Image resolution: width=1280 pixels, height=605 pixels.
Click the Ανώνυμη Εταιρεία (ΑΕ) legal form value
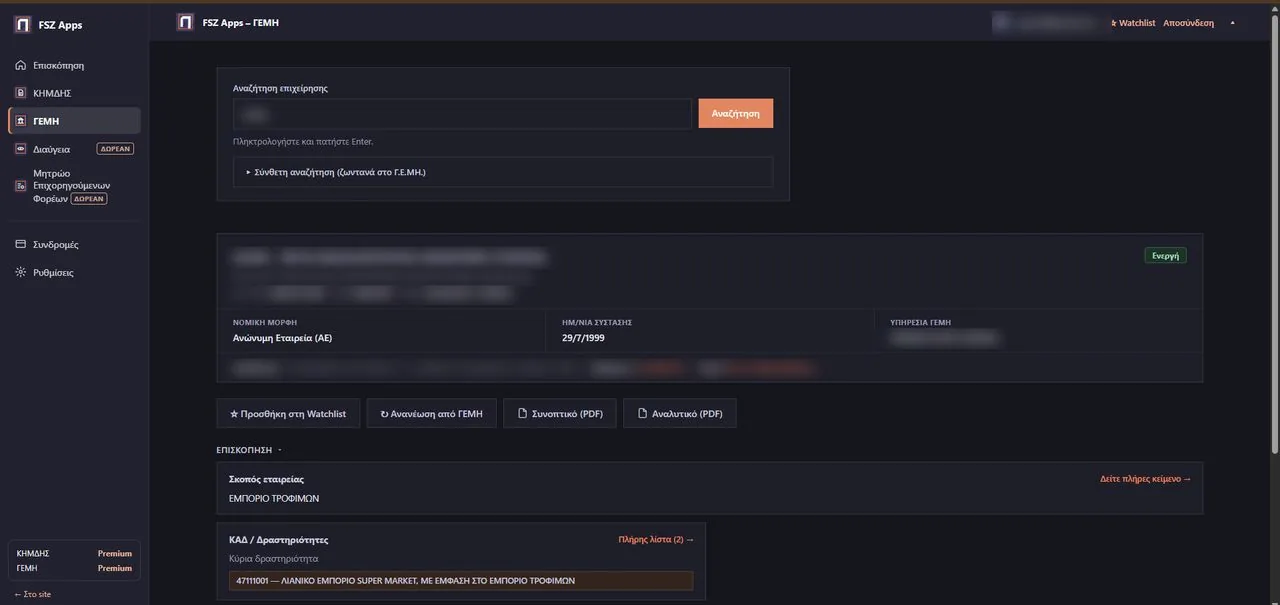[x=282, y=338]
